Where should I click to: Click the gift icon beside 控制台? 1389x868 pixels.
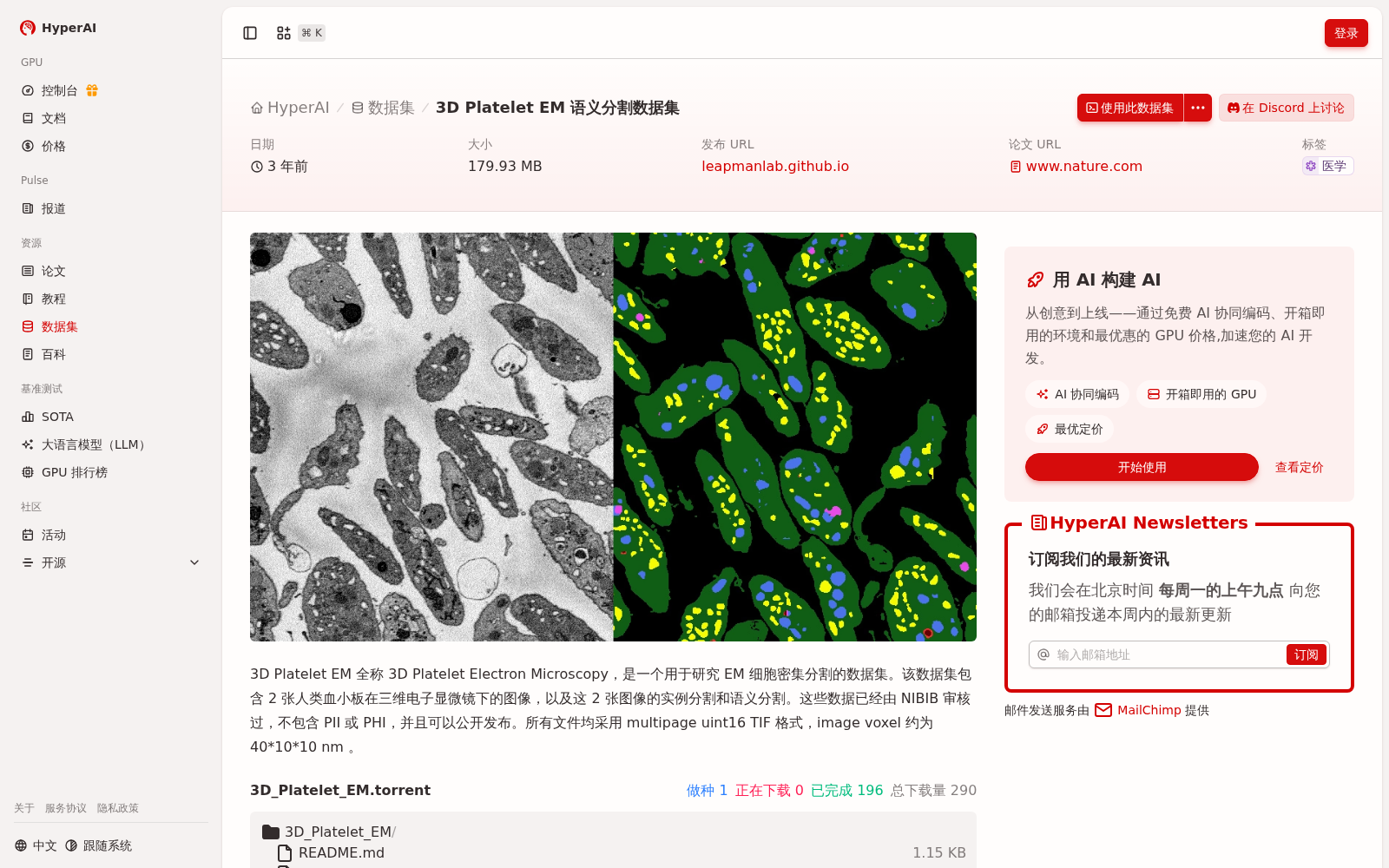(x=92, y=90)
